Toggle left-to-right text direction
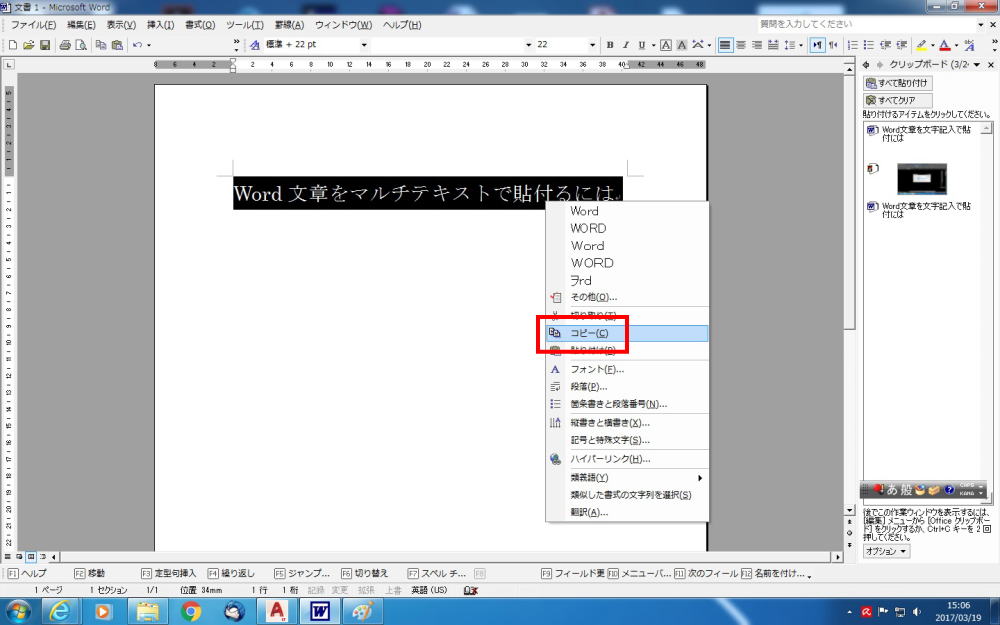This screenshot has width=1000, height=625. [817, 45]
